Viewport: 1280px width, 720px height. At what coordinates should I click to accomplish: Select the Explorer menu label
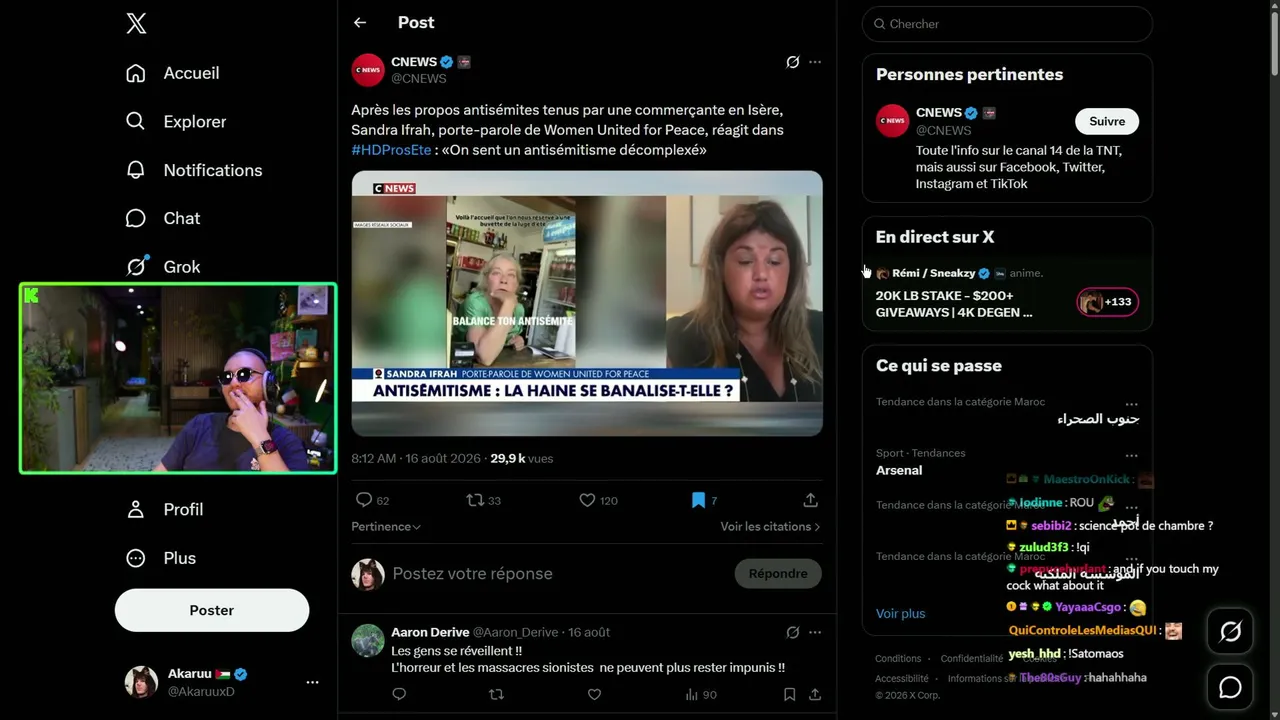tap(195, 121)
